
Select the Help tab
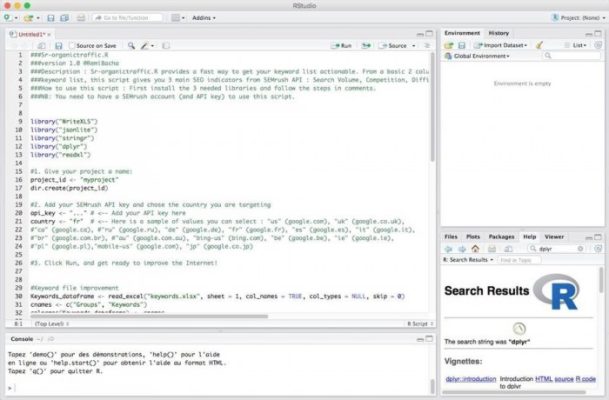tap(529, 237)
